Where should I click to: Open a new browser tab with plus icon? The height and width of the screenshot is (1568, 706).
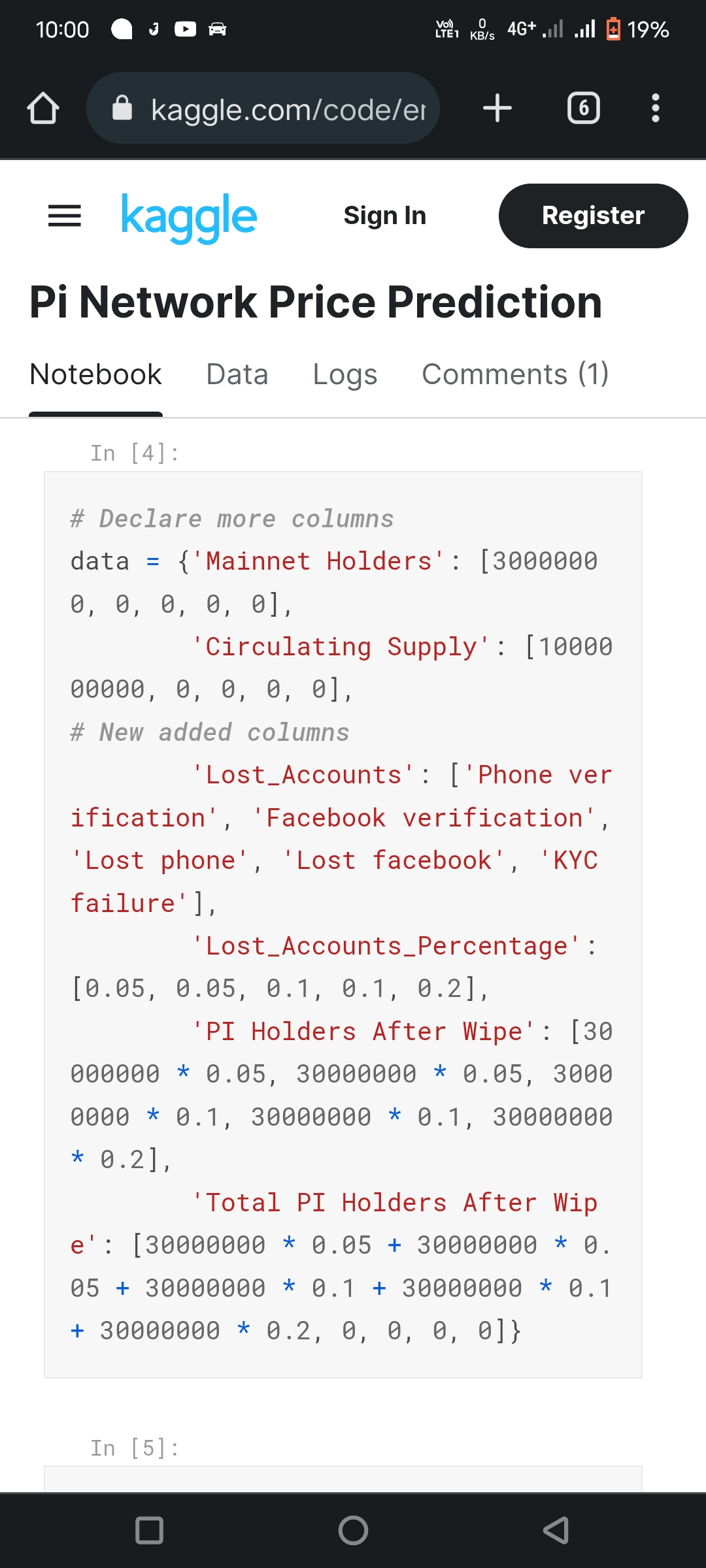click(497, 108)
